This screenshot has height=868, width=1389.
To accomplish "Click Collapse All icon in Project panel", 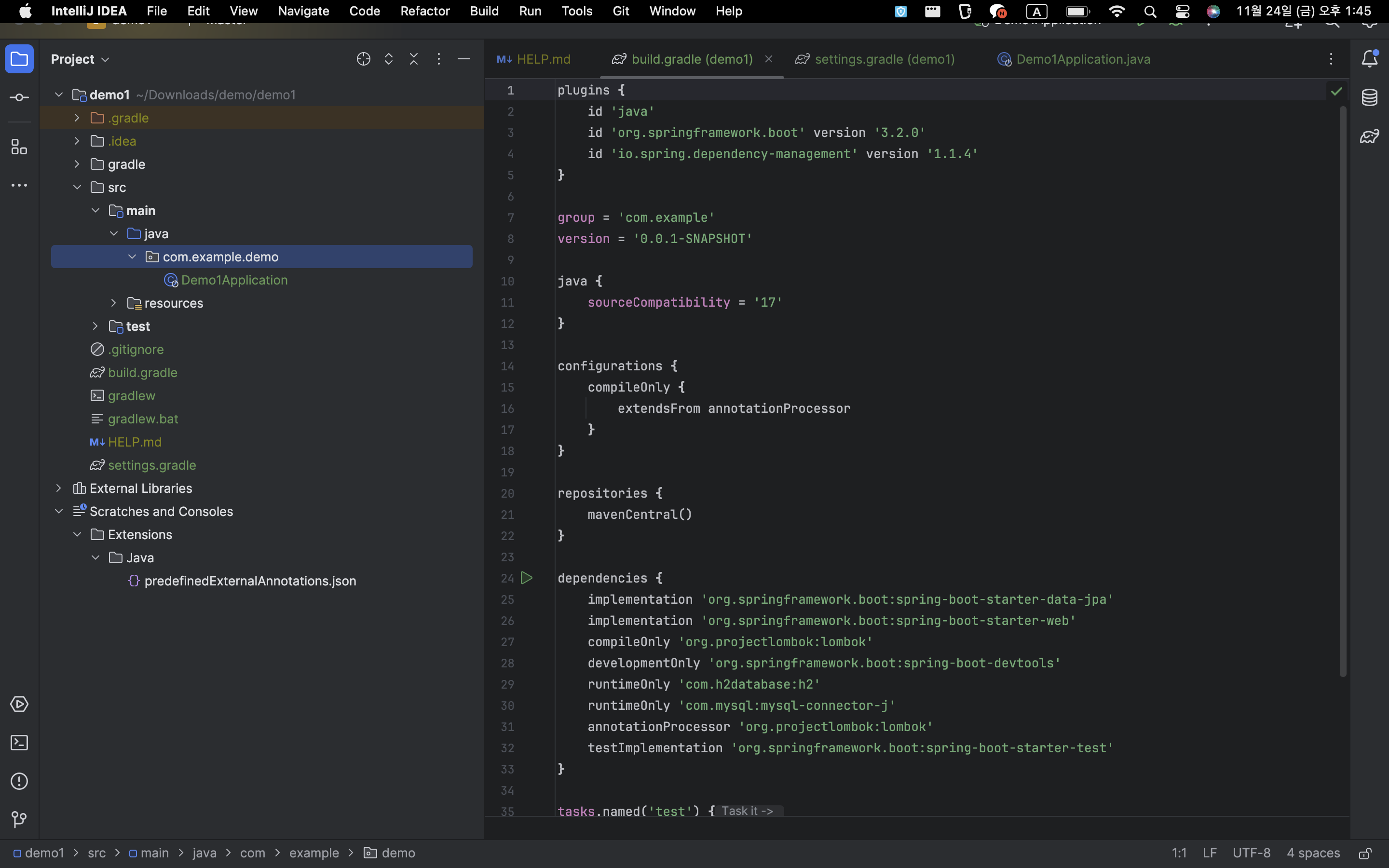I will (x=413, y=59).
